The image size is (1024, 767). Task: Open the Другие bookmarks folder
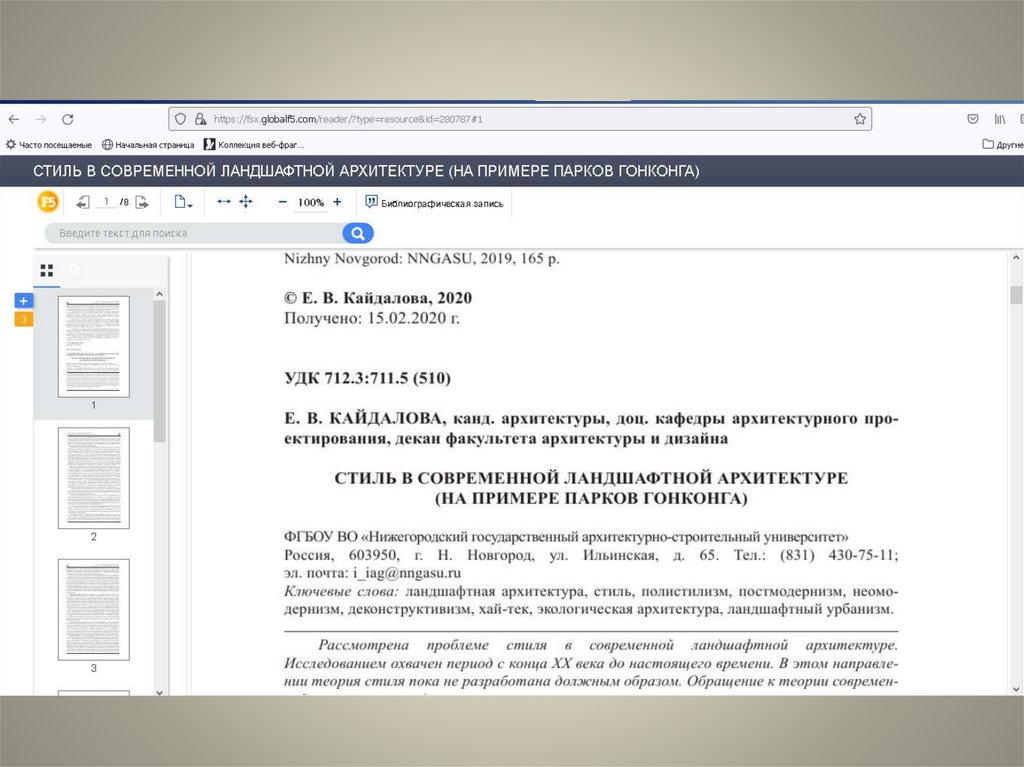pos(1002,144)
